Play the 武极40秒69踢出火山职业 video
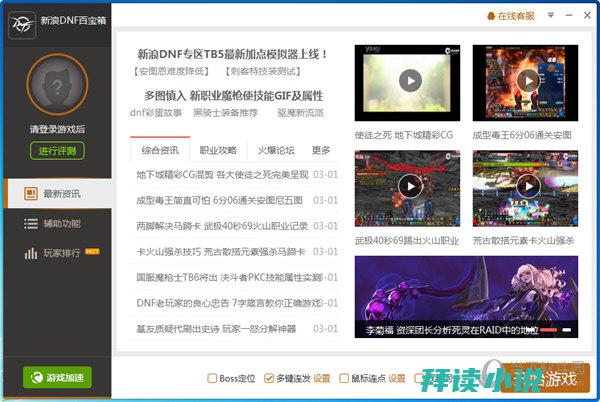This screenshot has width=600, height=402. 410,186
